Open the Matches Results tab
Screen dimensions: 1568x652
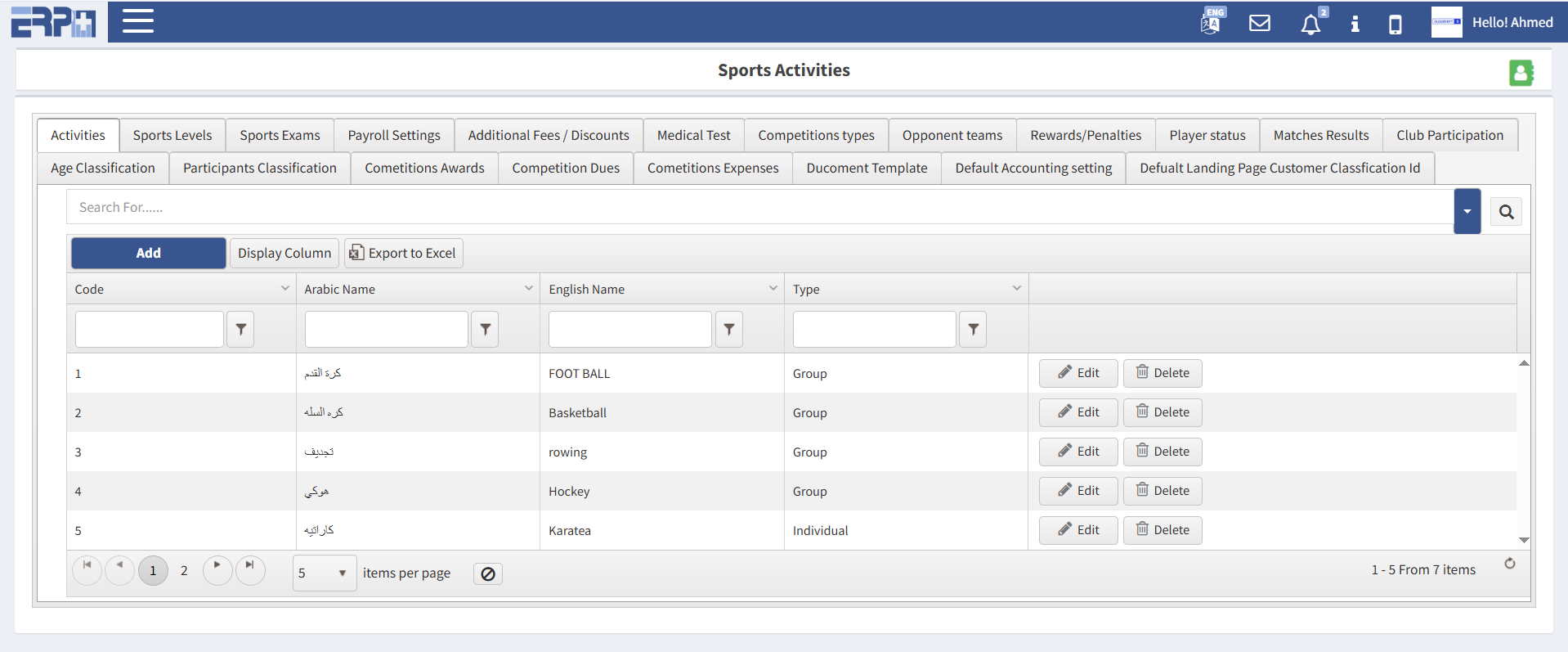point(1320,136)
